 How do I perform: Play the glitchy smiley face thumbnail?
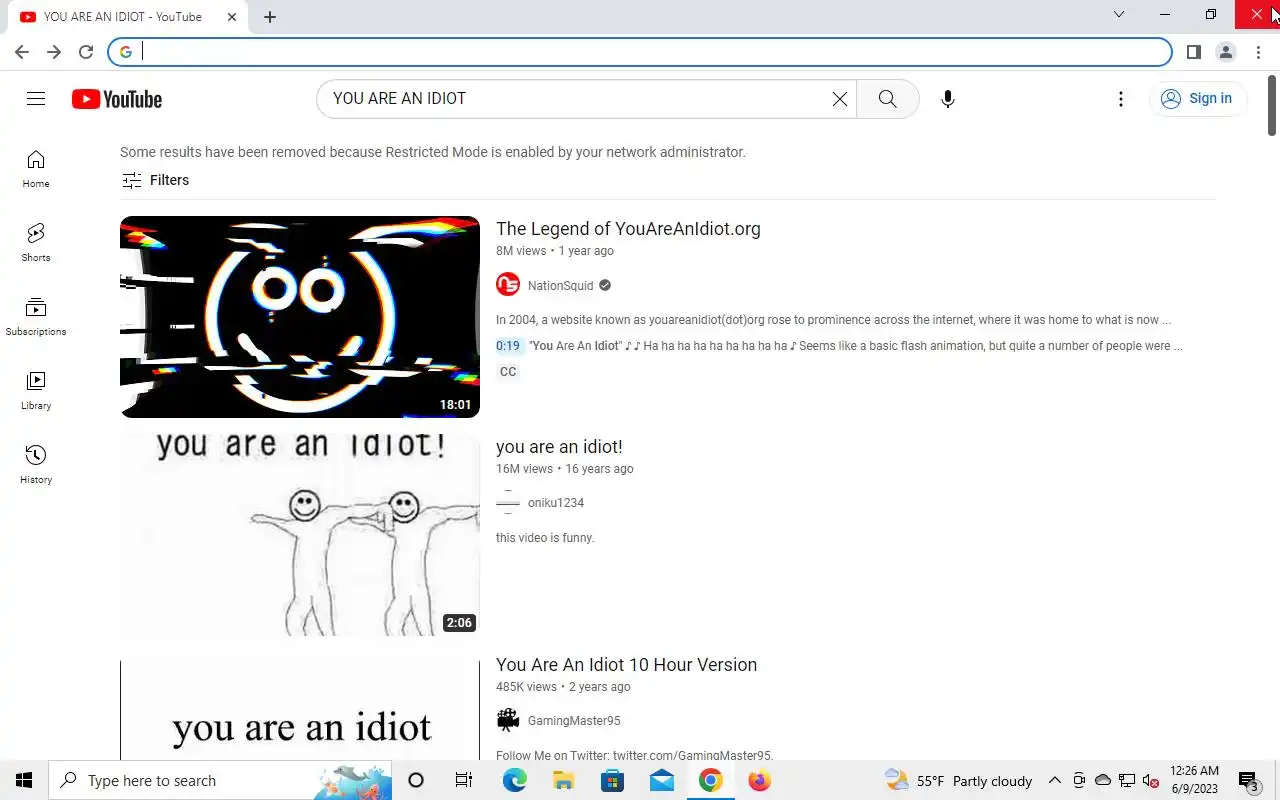point(300,317)
